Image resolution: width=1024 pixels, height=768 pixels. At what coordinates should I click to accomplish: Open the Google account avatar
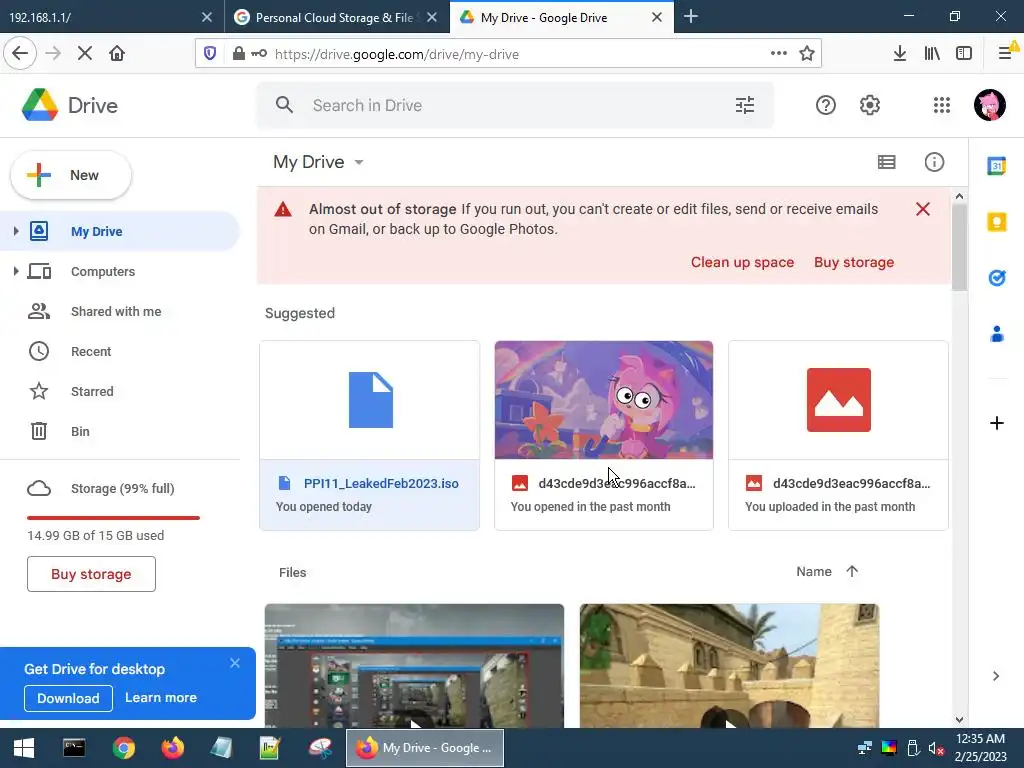pos(989,105)
